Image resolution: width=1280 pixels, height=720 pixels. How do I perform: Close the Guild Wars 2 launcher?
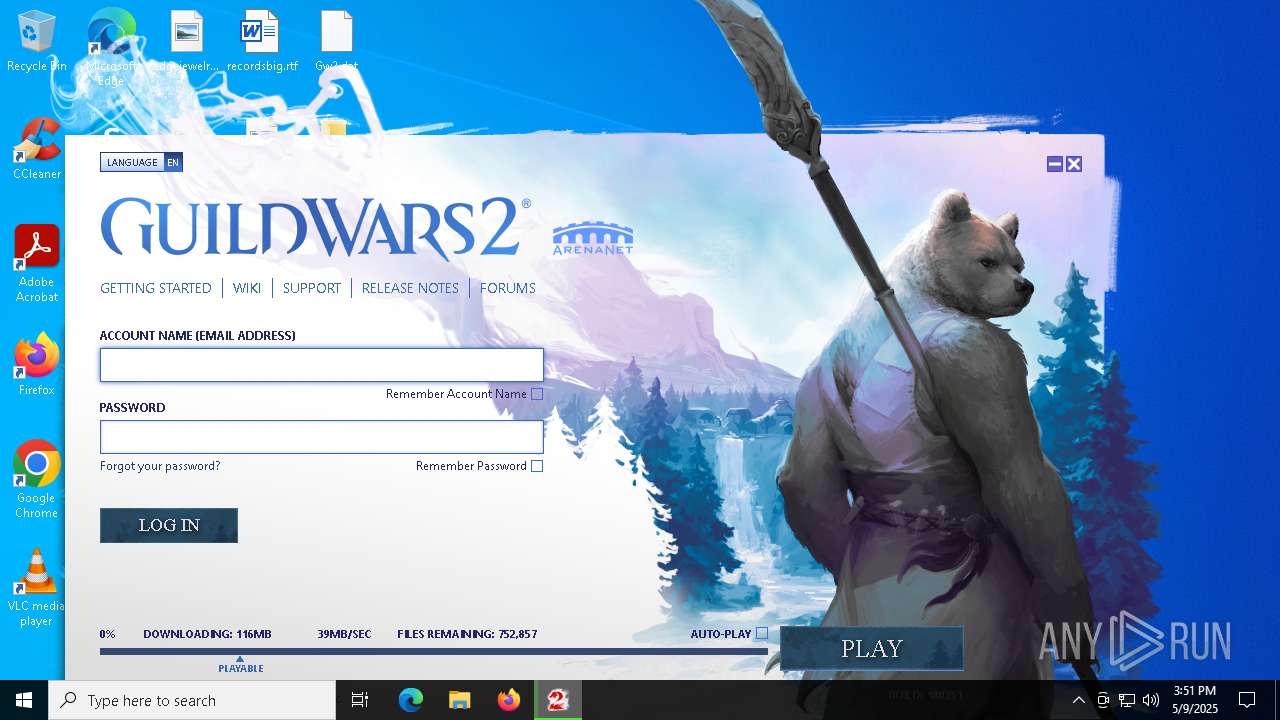click(1074, 164)
